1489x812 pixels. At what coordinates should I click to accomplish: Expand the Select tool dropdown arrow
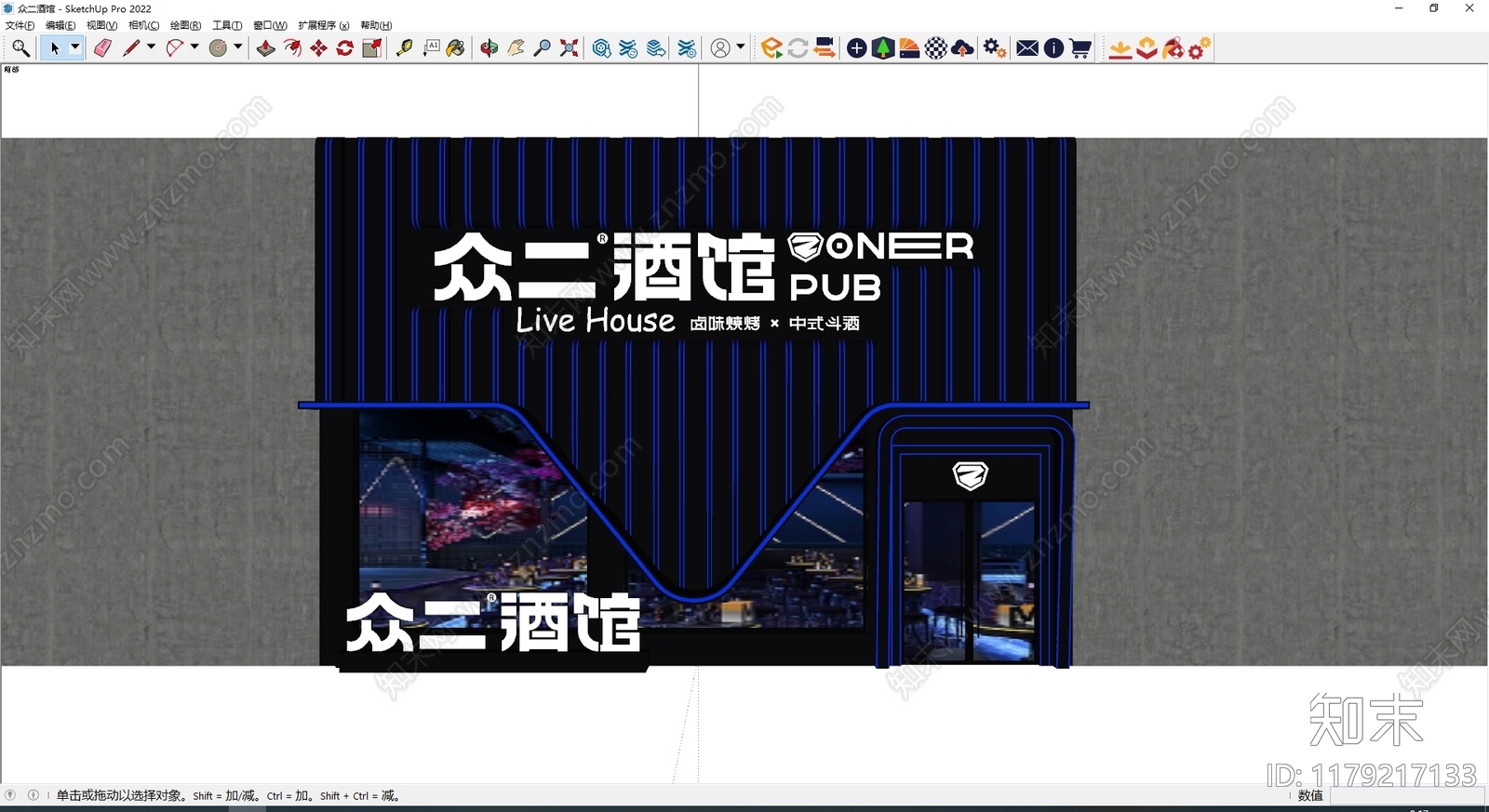(x=75, y=47)
